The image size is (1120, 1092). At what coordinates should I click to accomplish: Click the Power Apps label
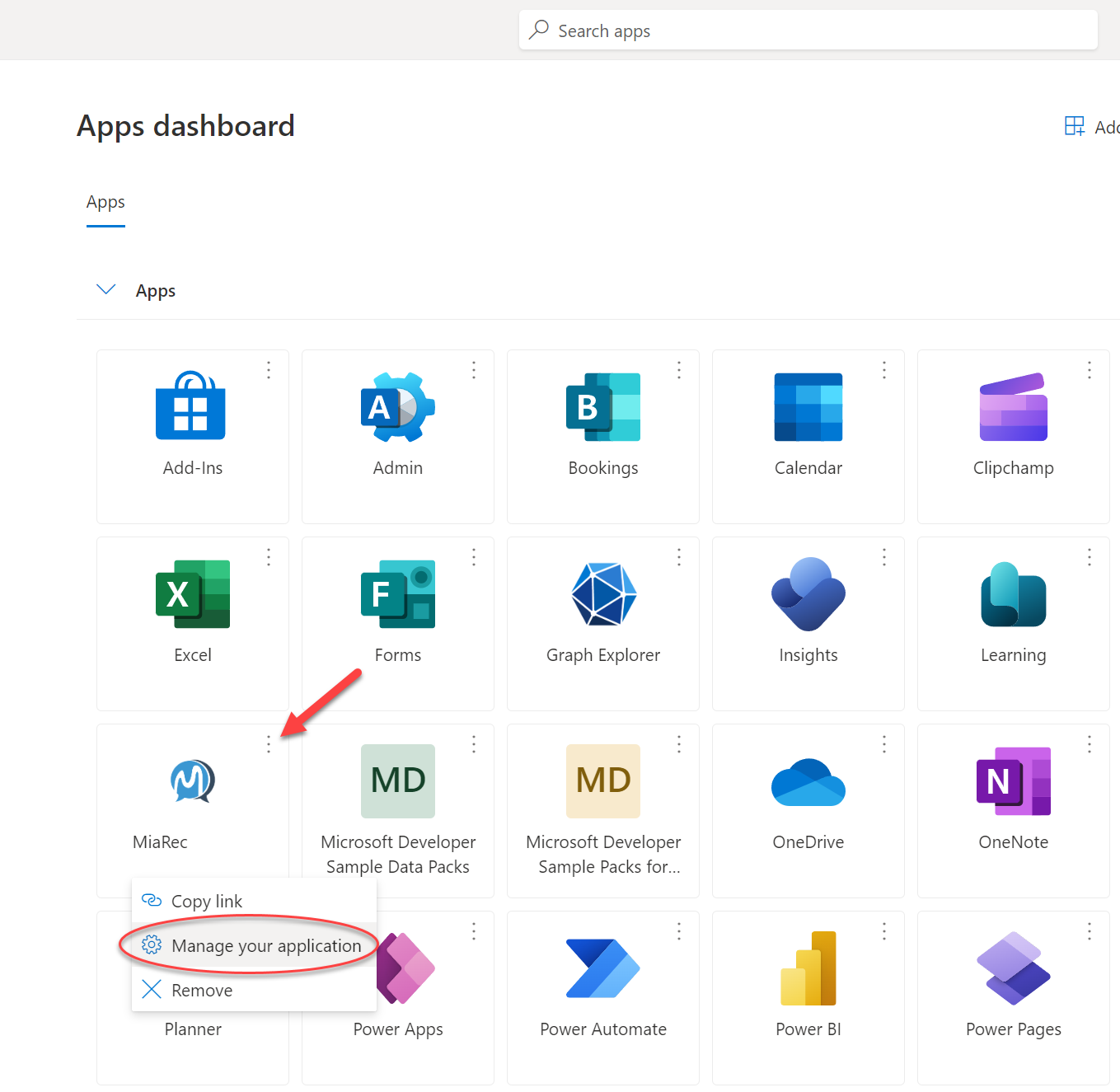398,1029
